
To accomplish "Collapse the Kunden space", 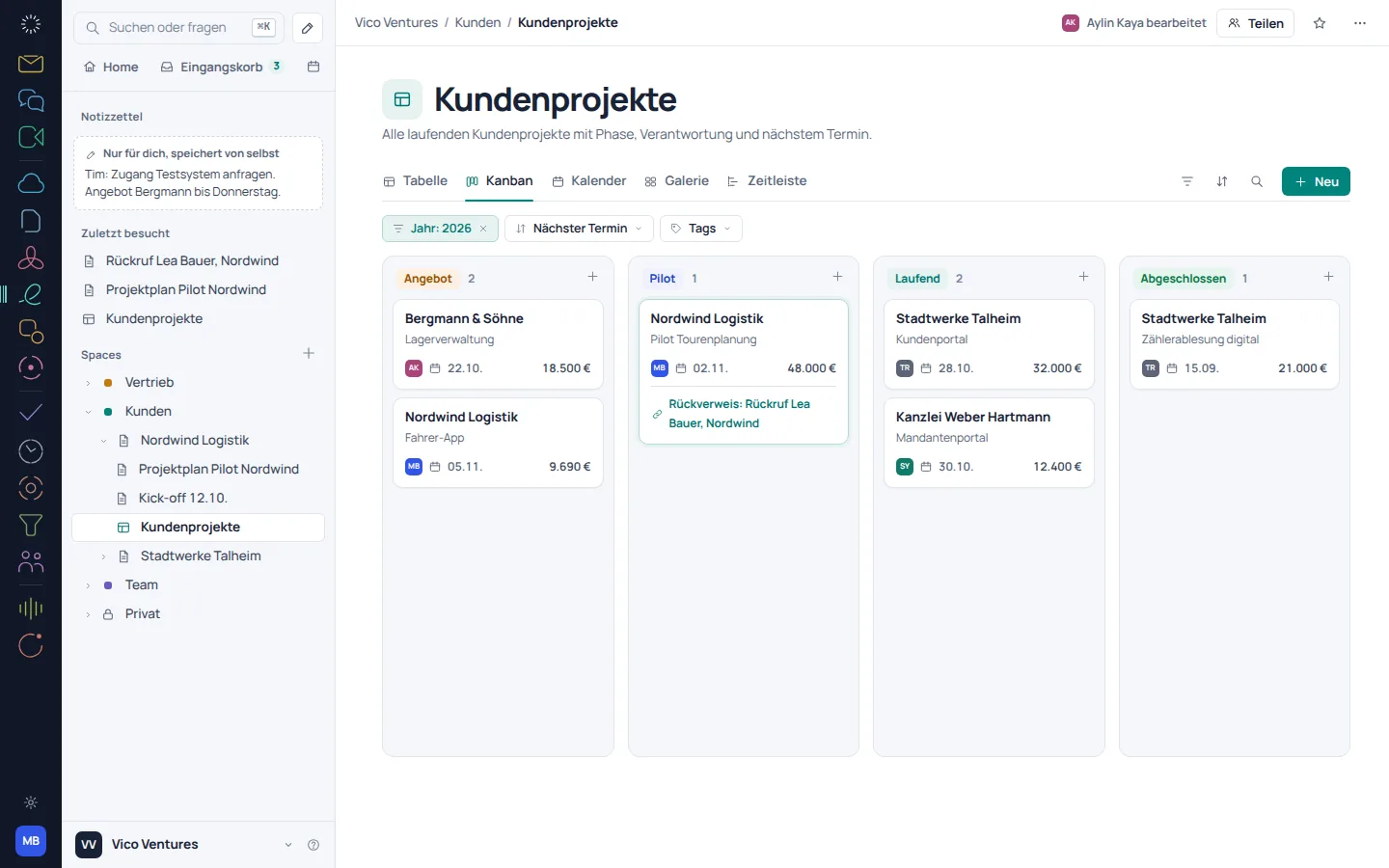I will coord(88,412).
